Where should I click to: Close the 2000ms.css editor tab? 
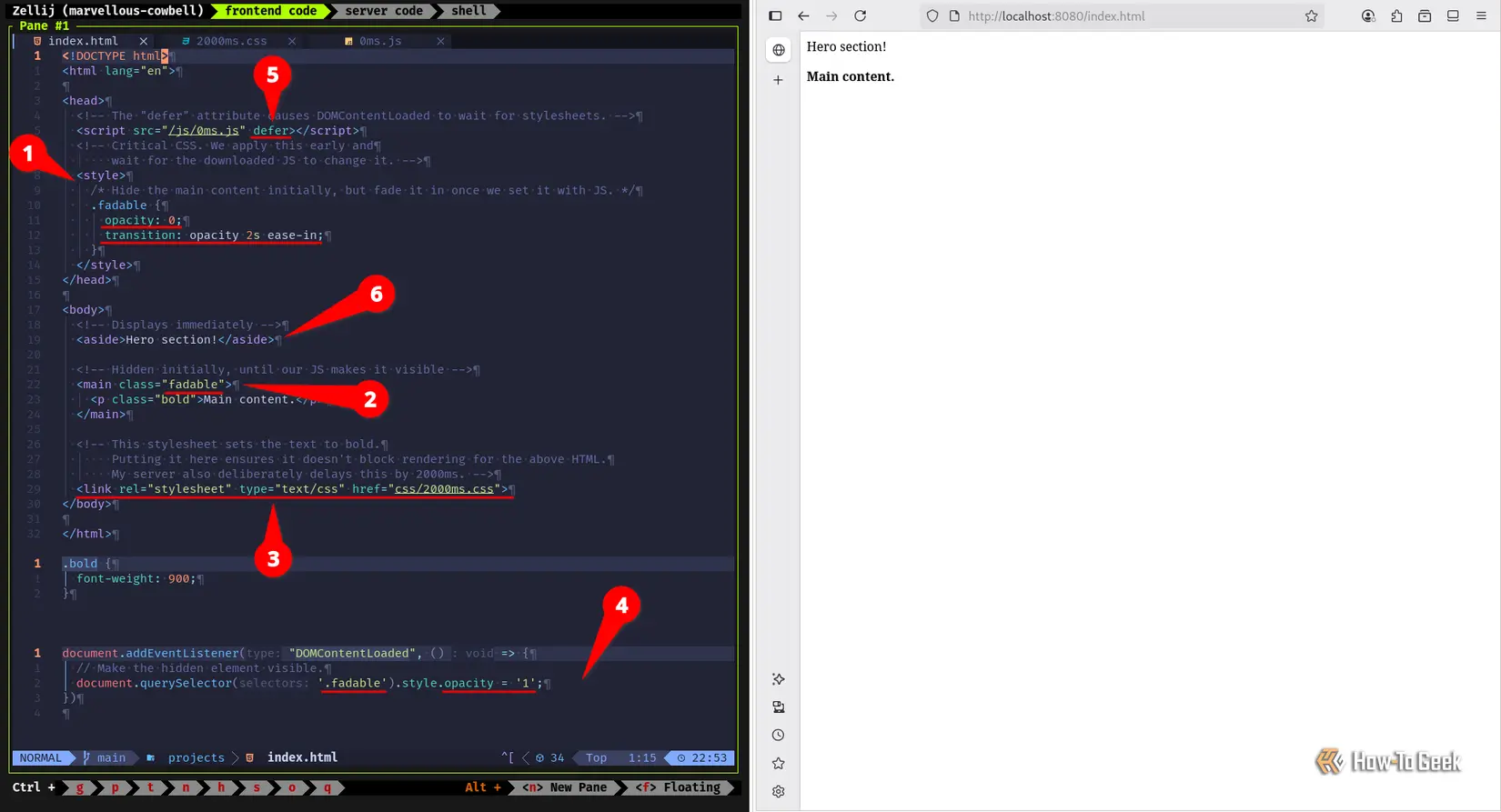point(292,41)
